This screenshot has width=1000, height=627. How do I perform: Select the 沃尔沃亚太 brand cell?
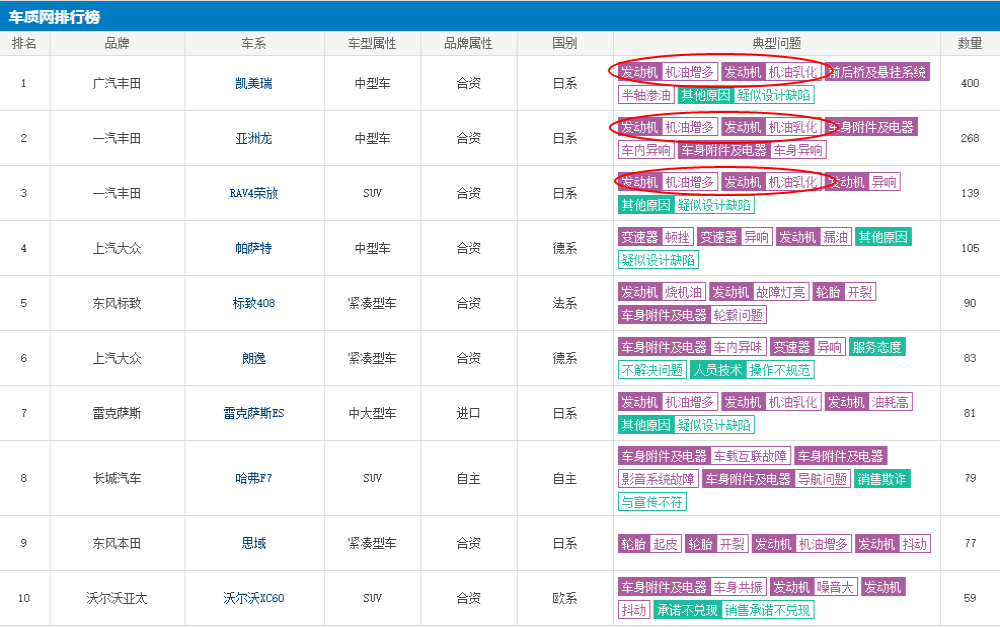pyautogui.click(x=117, y=598)
